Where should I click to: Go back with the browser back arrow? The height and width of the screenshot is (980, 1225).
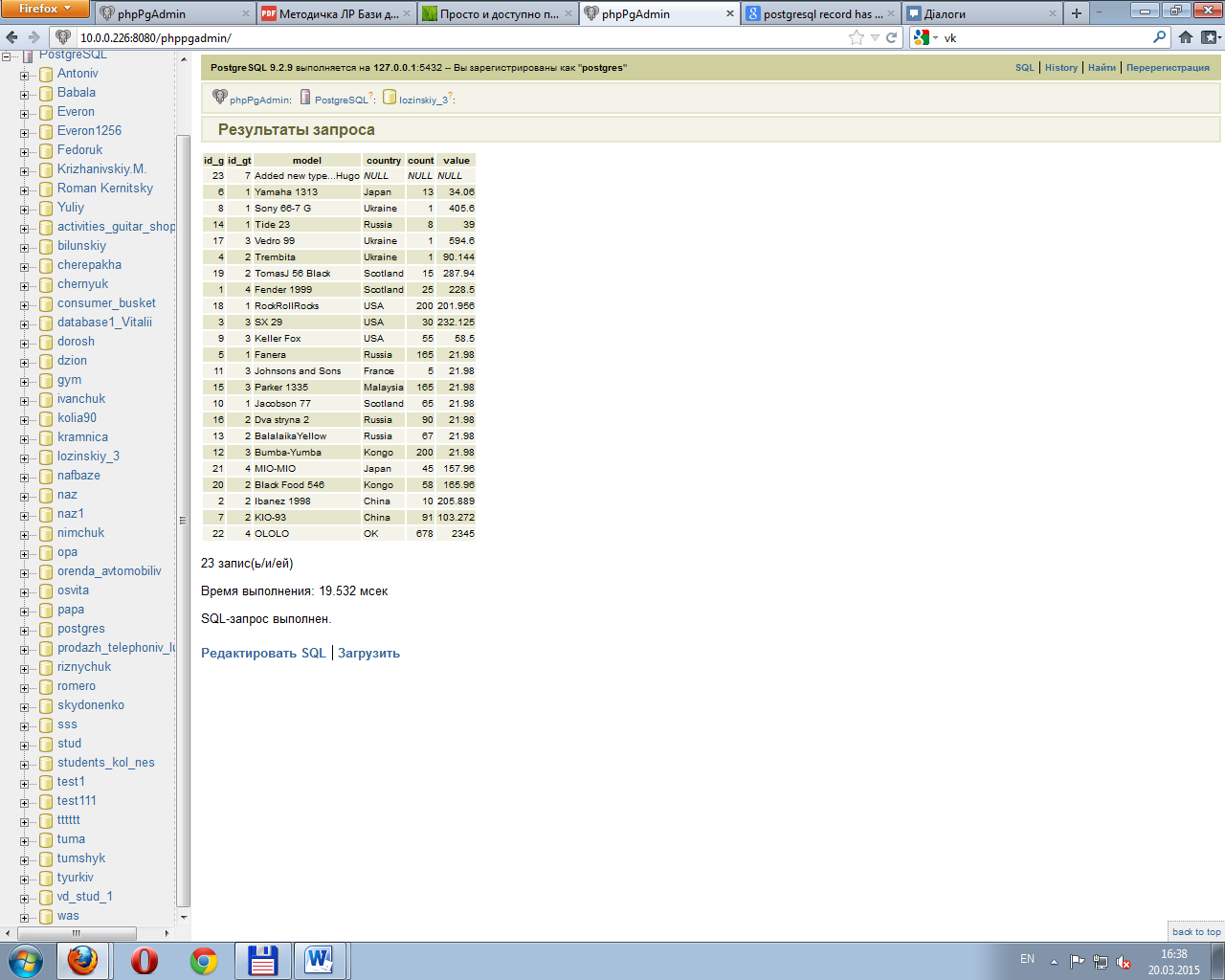click(x=11, y=37)
